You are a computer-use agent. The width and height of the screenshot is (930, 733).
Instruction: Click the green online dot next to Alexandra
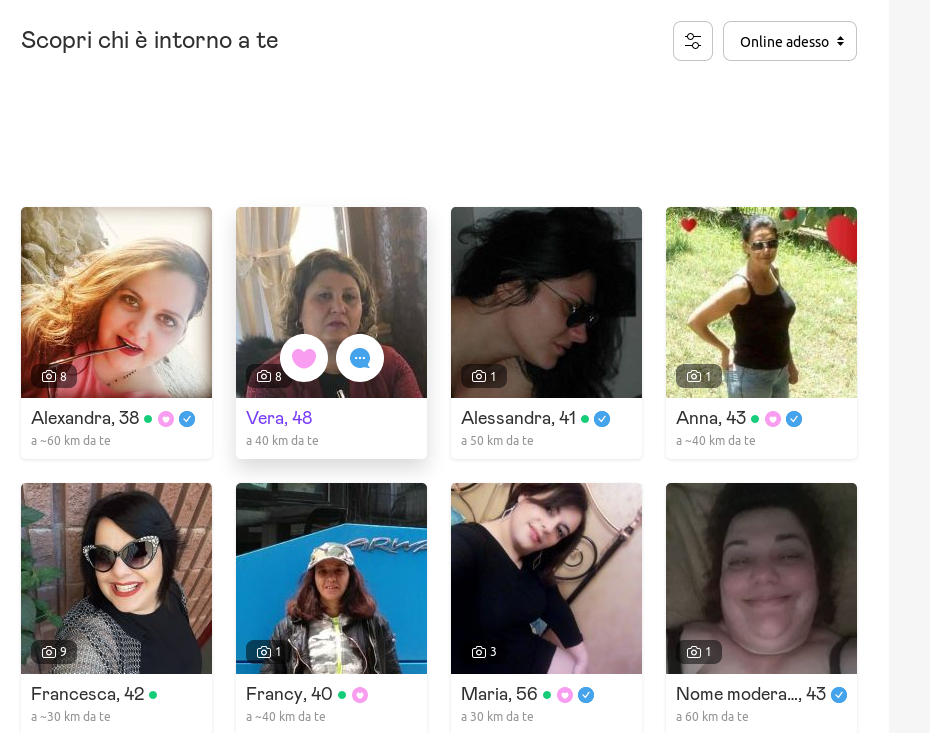147,419
